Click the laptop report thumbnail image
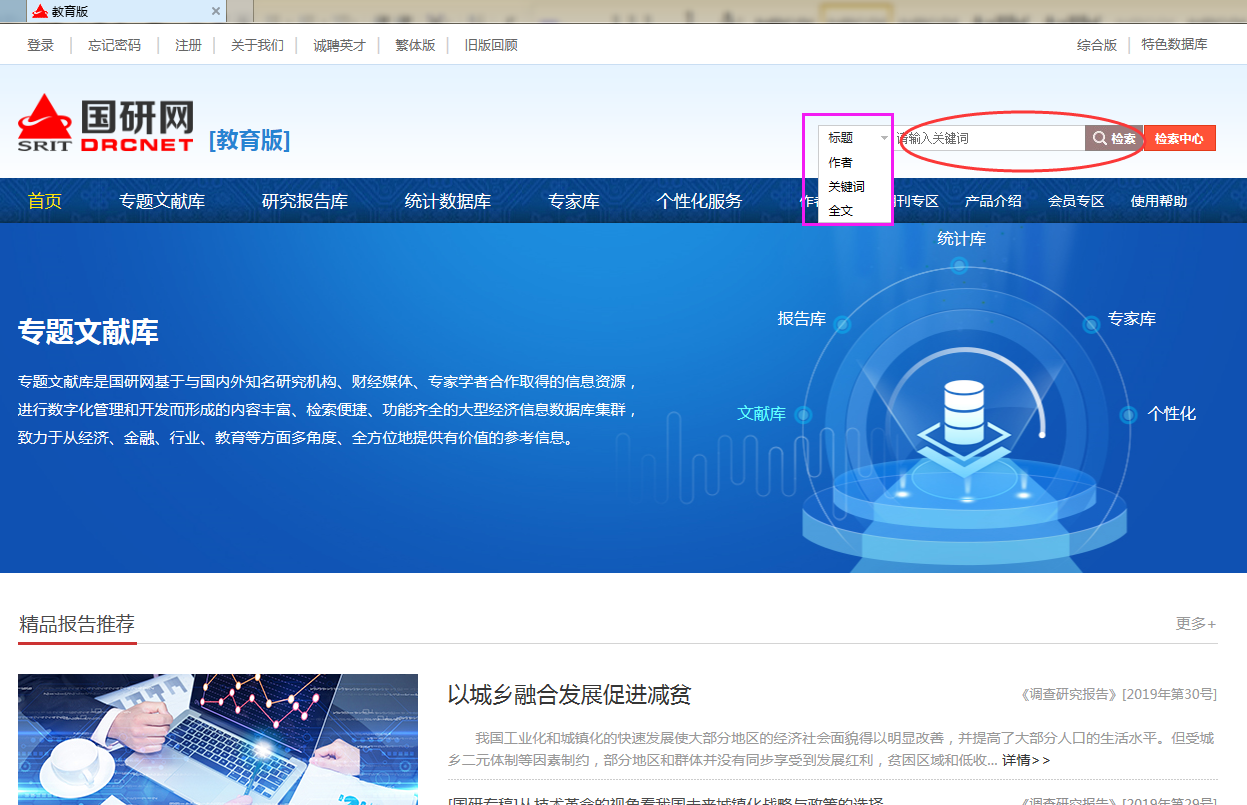Screen dimensions: 1247x805 (x=218, y=739)
